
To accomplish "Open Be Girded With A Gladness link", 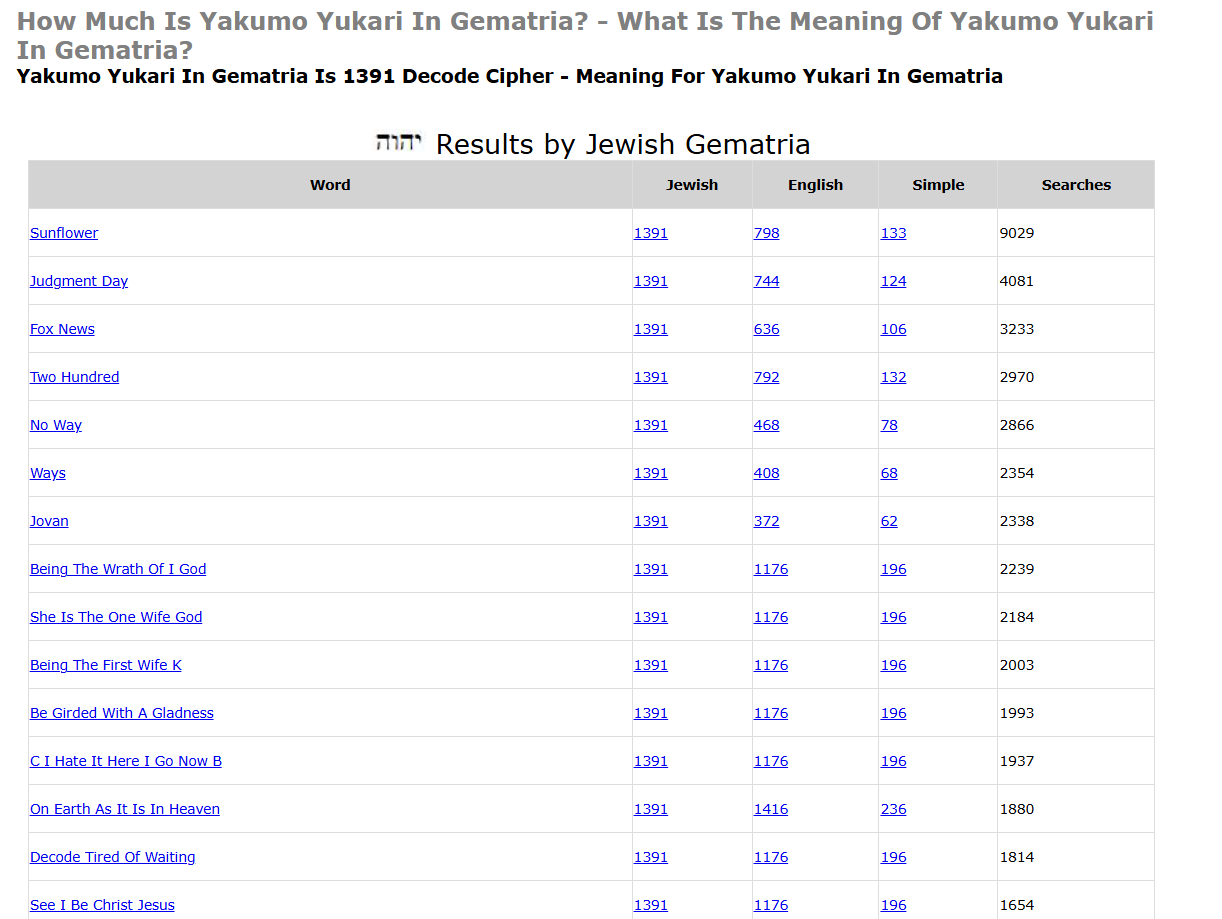I will [x=122, y=713].
